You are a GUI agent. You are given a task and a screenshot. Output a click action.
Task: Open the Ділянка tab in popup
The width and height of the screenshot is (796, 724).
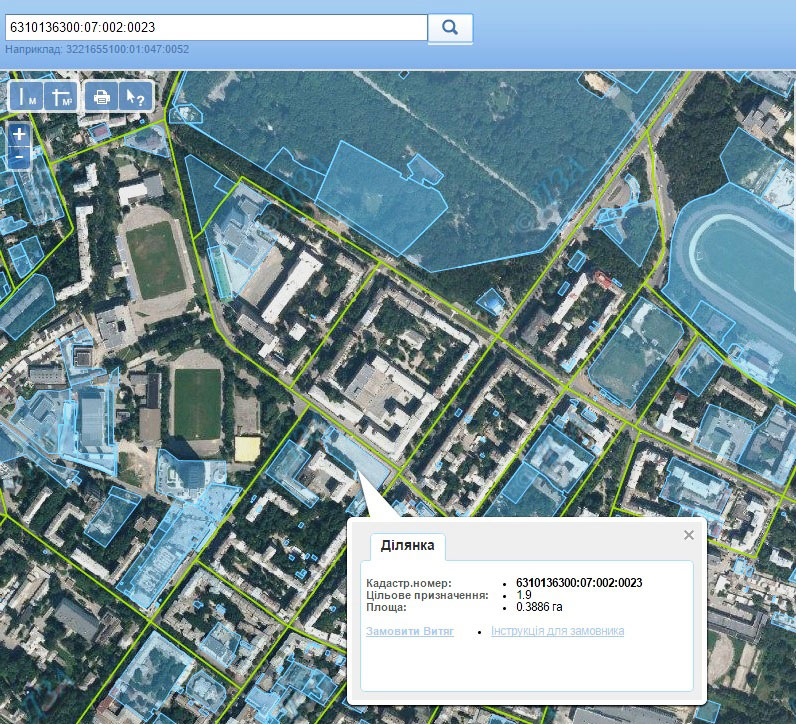click(x=408, y=546)
